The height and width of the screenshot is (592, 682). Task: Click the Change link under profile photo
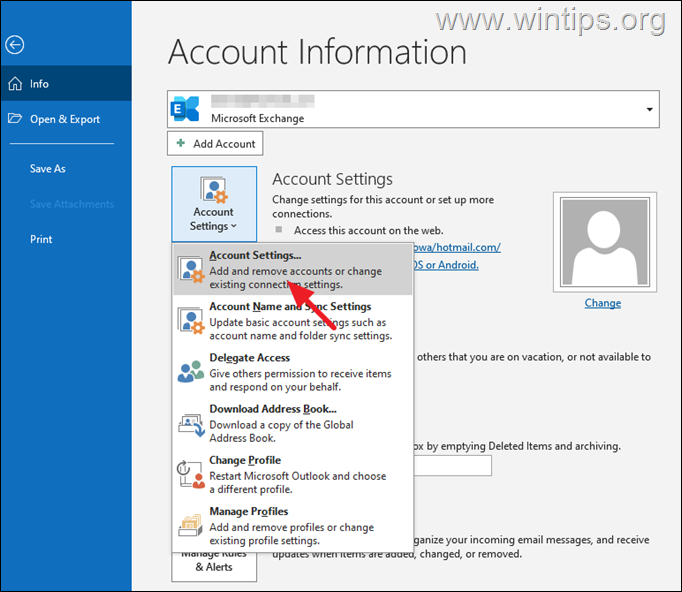[x=602, y=303]
